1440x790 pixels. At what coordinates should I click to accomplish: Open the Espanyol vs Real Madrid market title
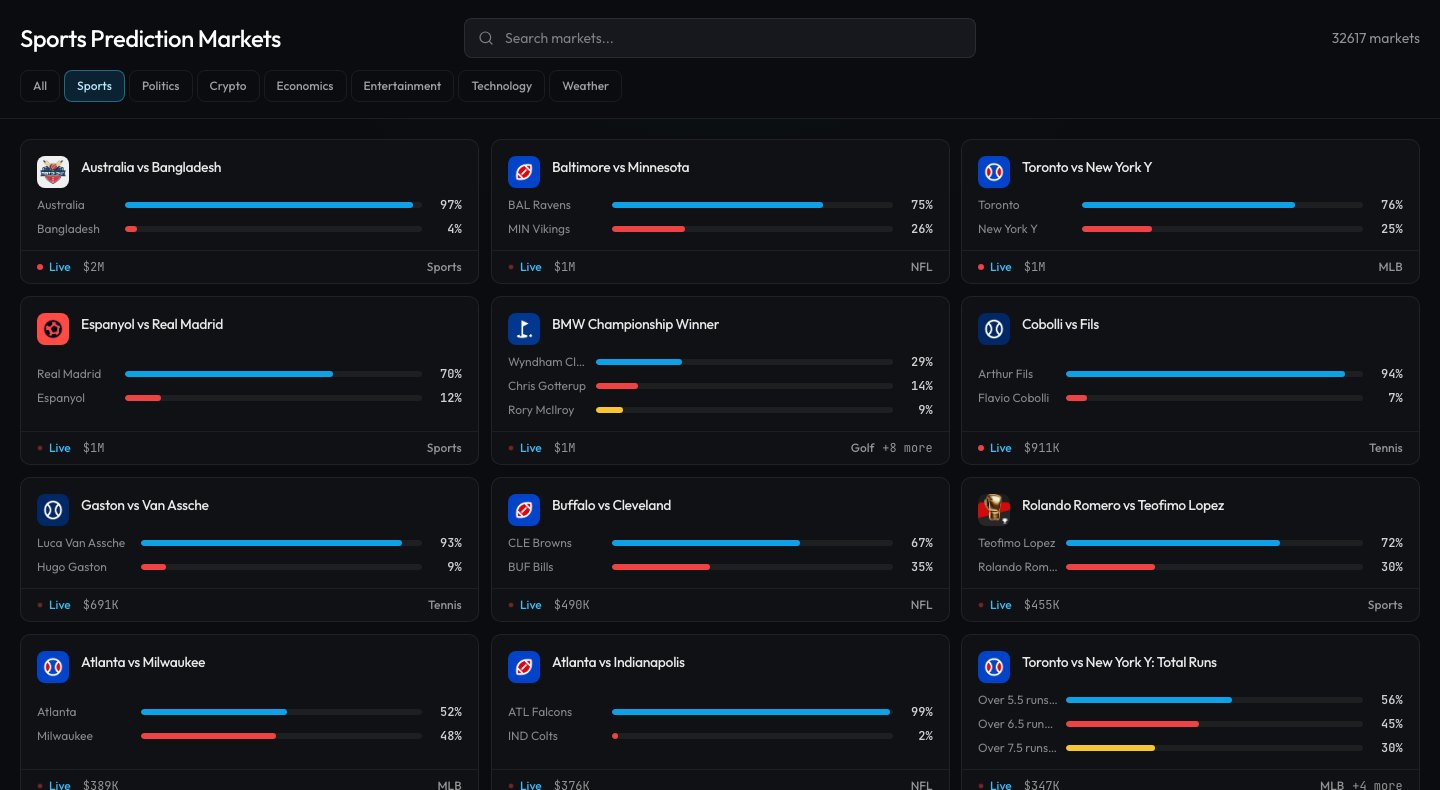pyautogui.click(x=152, y=324)
